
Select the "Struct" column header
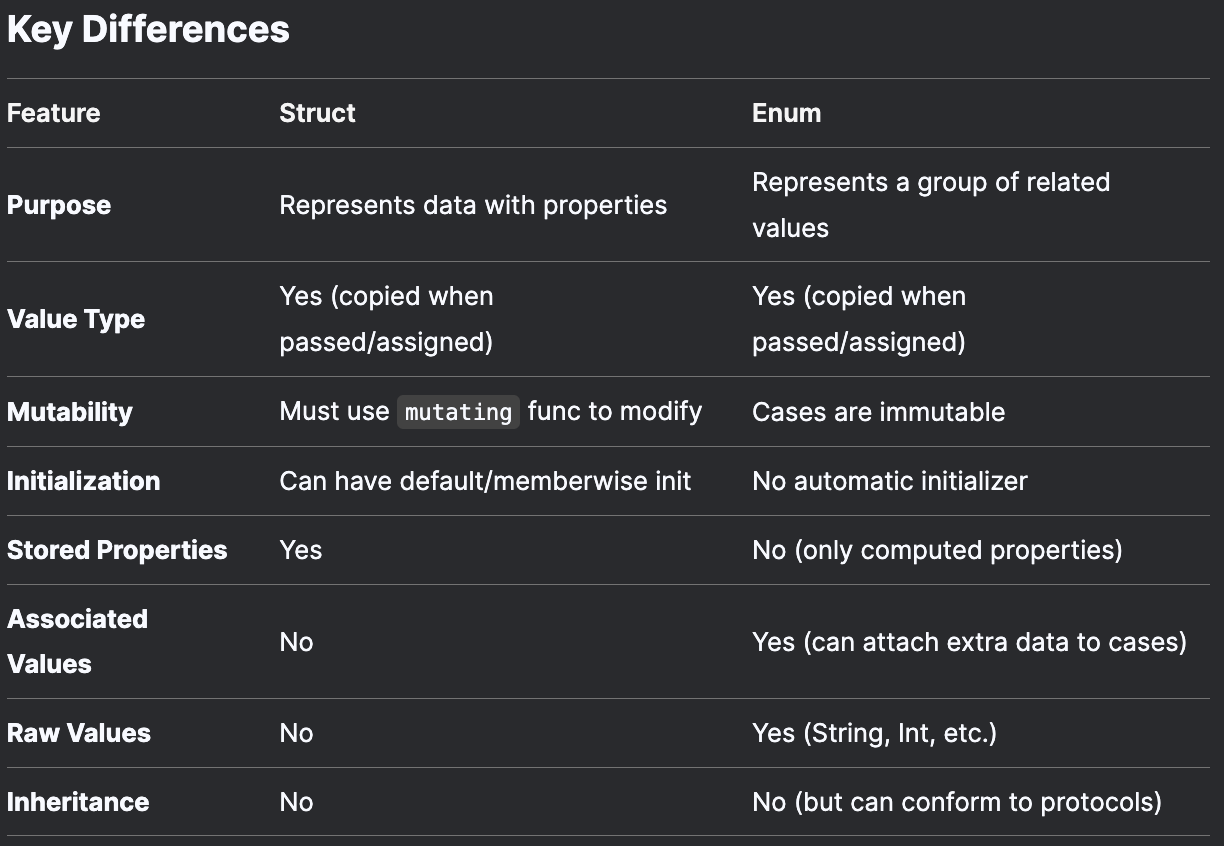pyautogui.click(x=317, y=113)
